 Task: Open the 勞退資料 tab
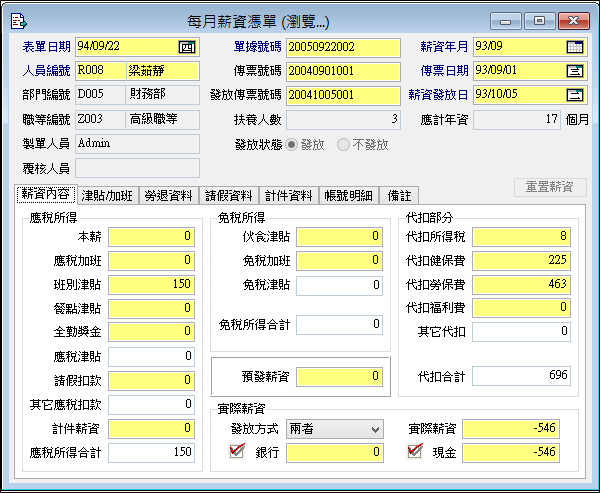coord(168,196)
